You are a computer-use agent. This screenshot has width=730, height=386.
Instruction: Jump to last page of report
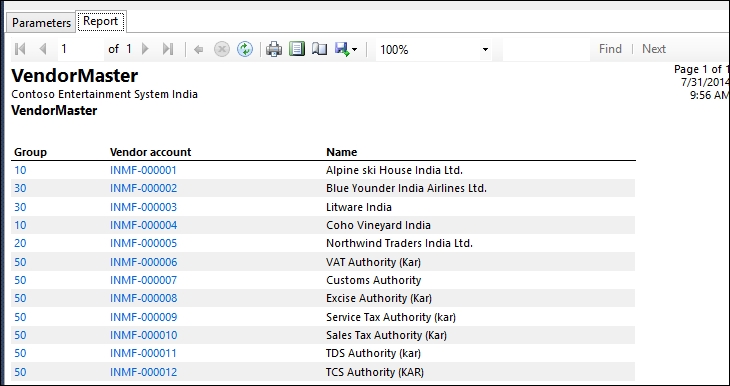(168, 49)
